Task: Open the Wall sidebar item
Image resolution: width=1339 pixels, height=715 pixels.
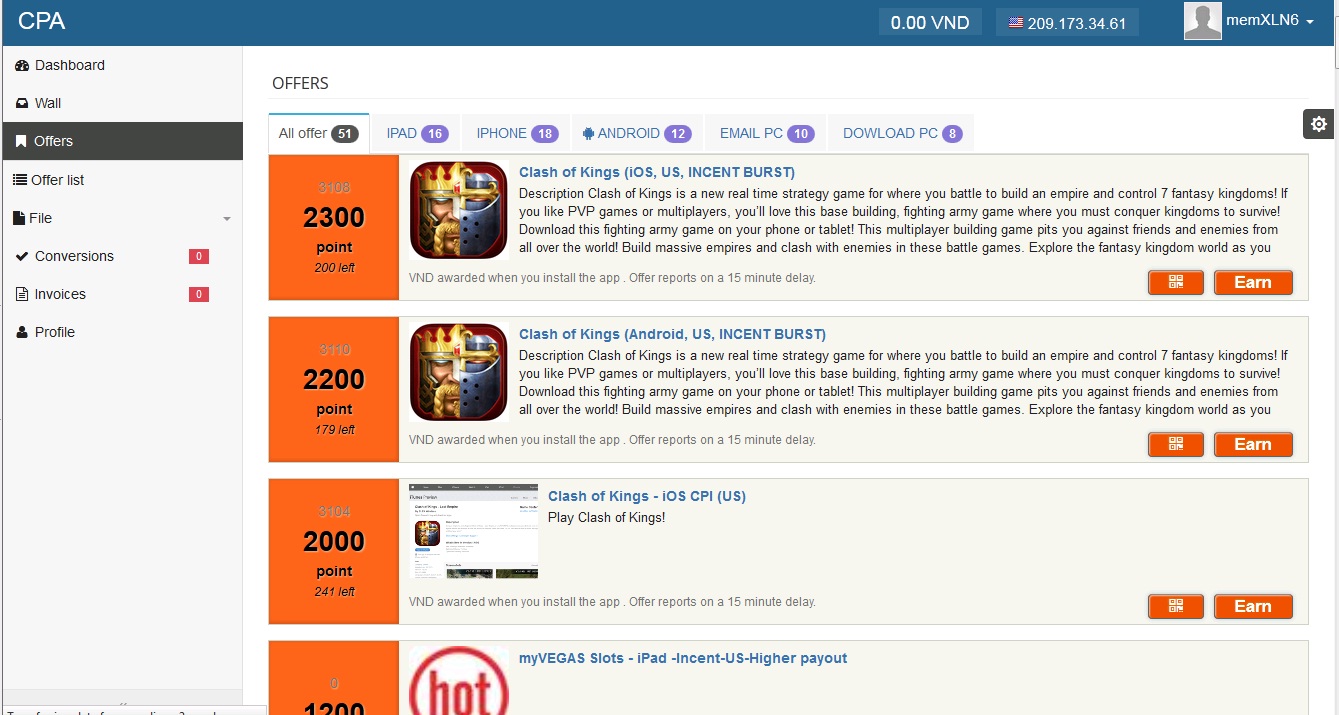Action: tap(122, 103)
